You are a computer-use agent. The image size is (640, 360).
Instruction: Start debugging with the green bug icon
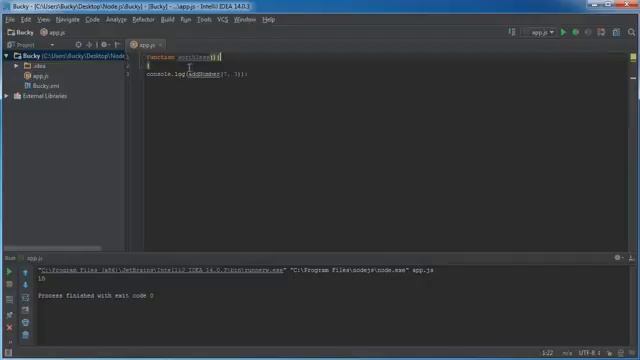(576, 32)
